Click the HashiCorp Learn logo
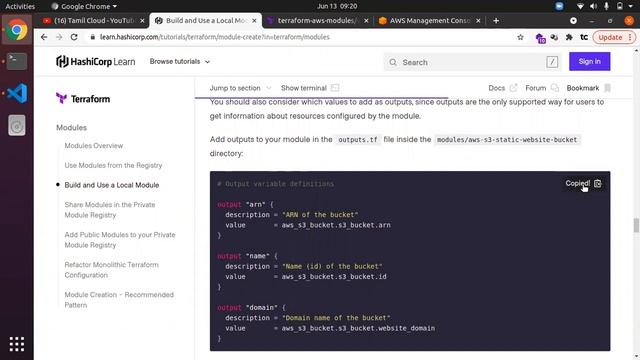Screen dimensions: 640x360 coord(96,62)
